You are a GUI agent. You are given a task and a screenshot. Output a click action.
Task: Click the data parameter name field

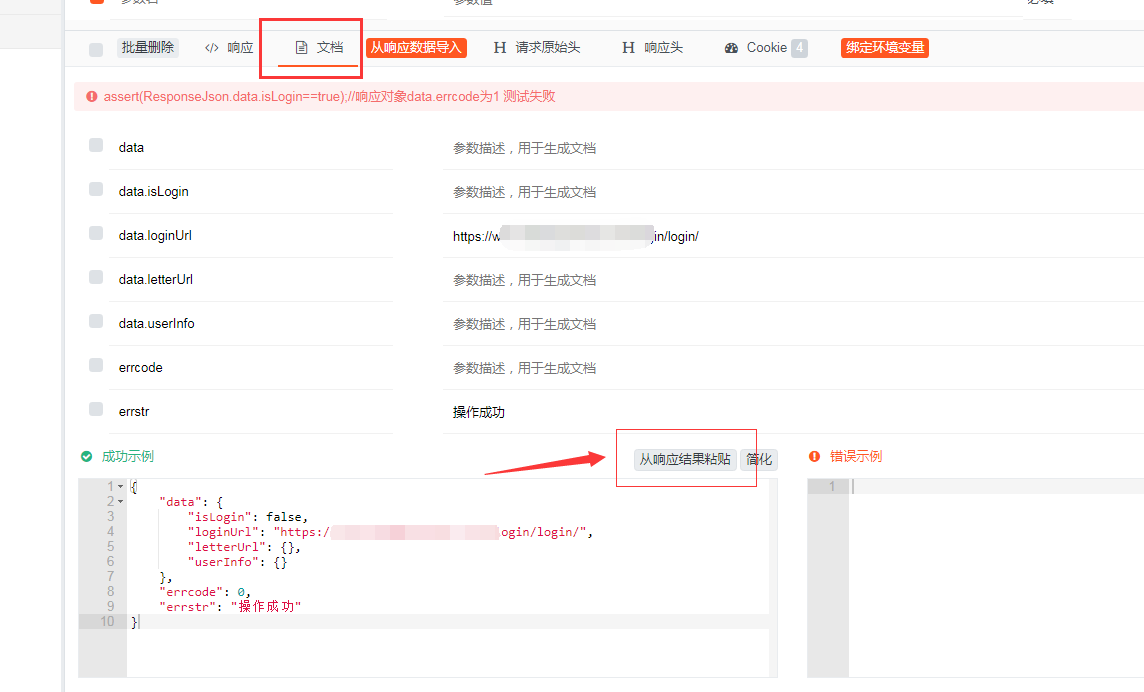pos(251,147)
